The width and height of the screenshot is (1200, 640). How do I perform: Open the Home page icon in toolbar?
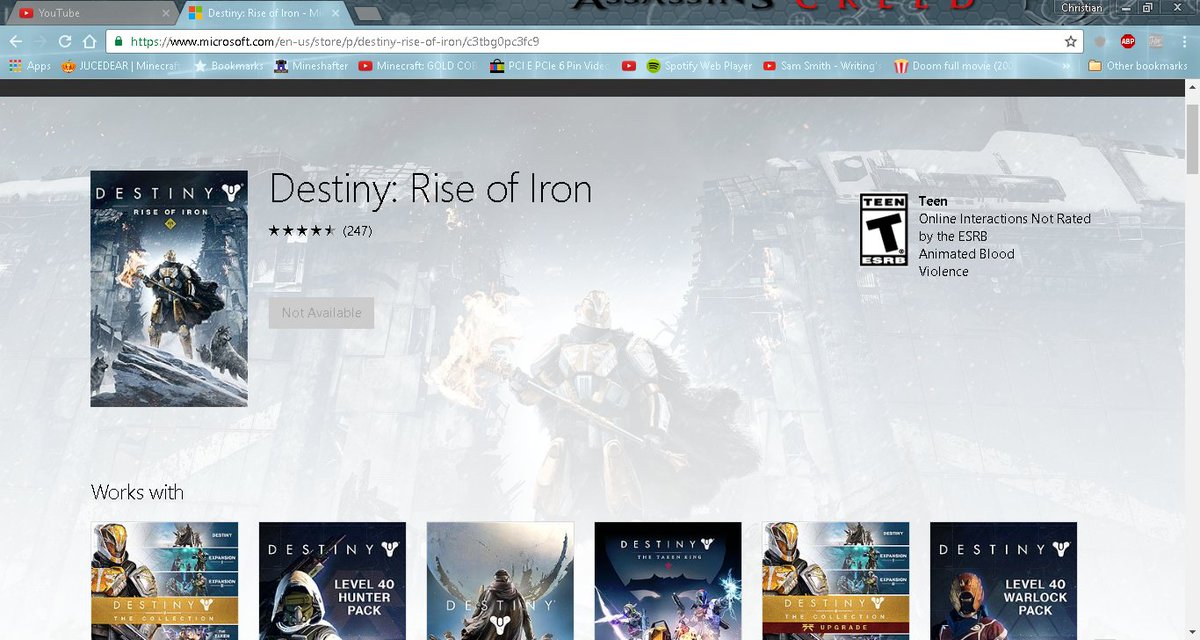[89, 41]
